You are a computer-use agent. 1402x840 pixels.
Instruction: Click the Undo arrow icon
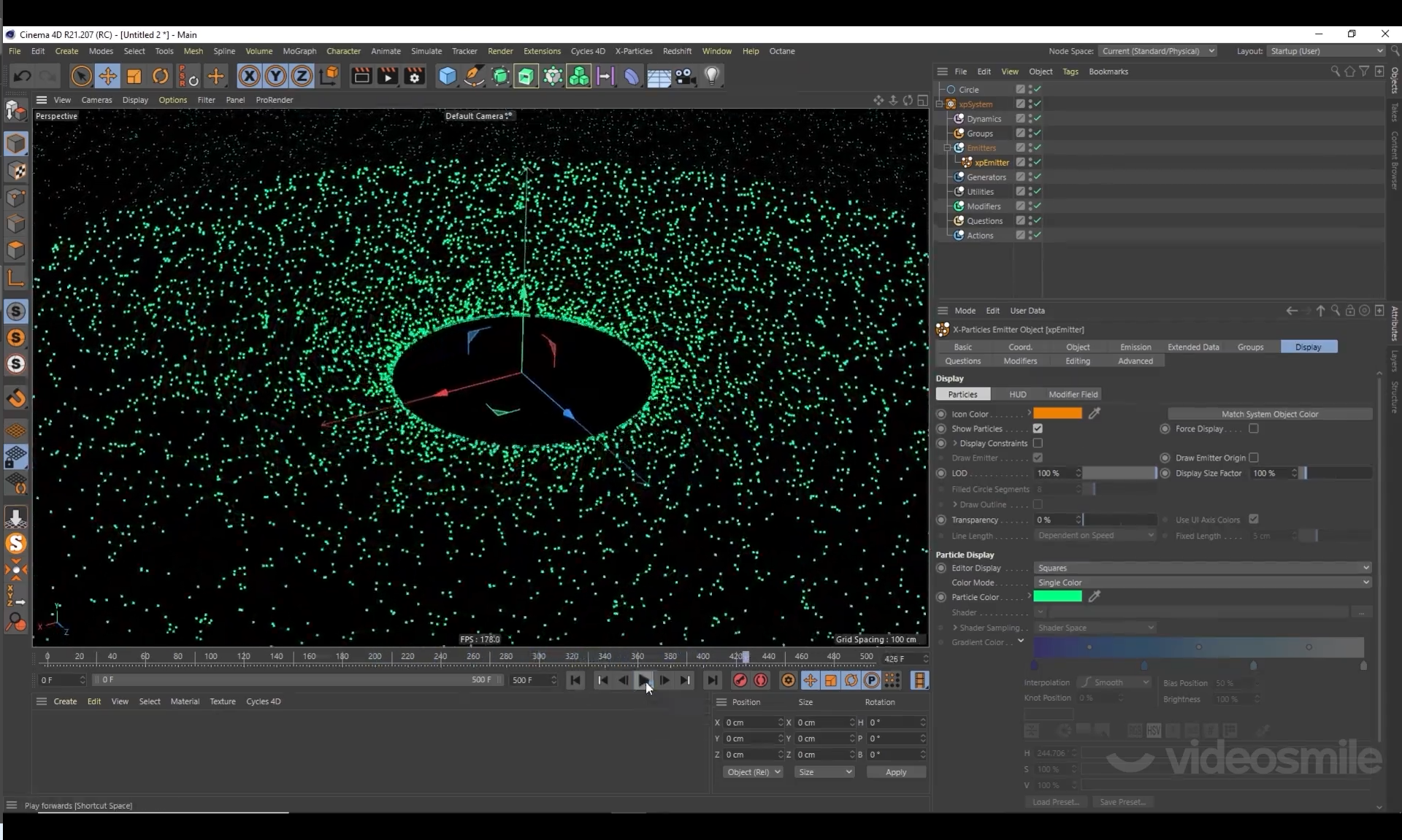click(22, 76)
